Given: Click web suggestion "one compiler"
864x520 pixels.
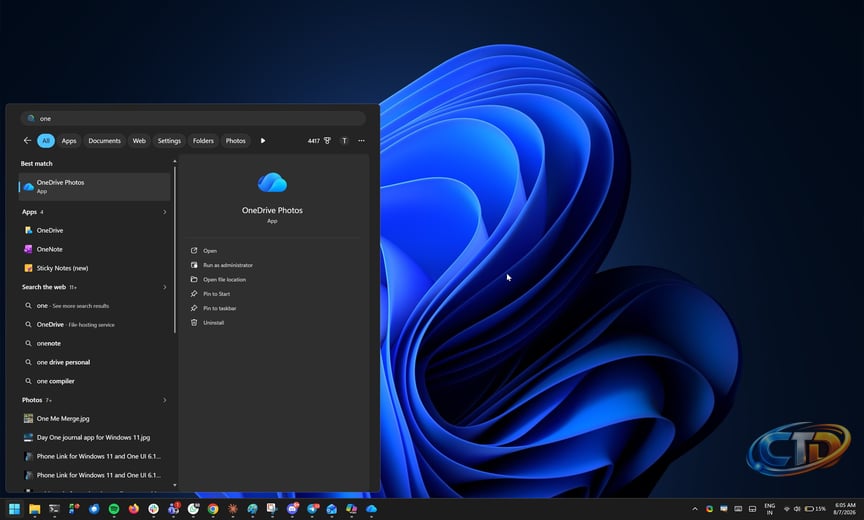Looking at the screenshot, I should (x=94, y=381).
